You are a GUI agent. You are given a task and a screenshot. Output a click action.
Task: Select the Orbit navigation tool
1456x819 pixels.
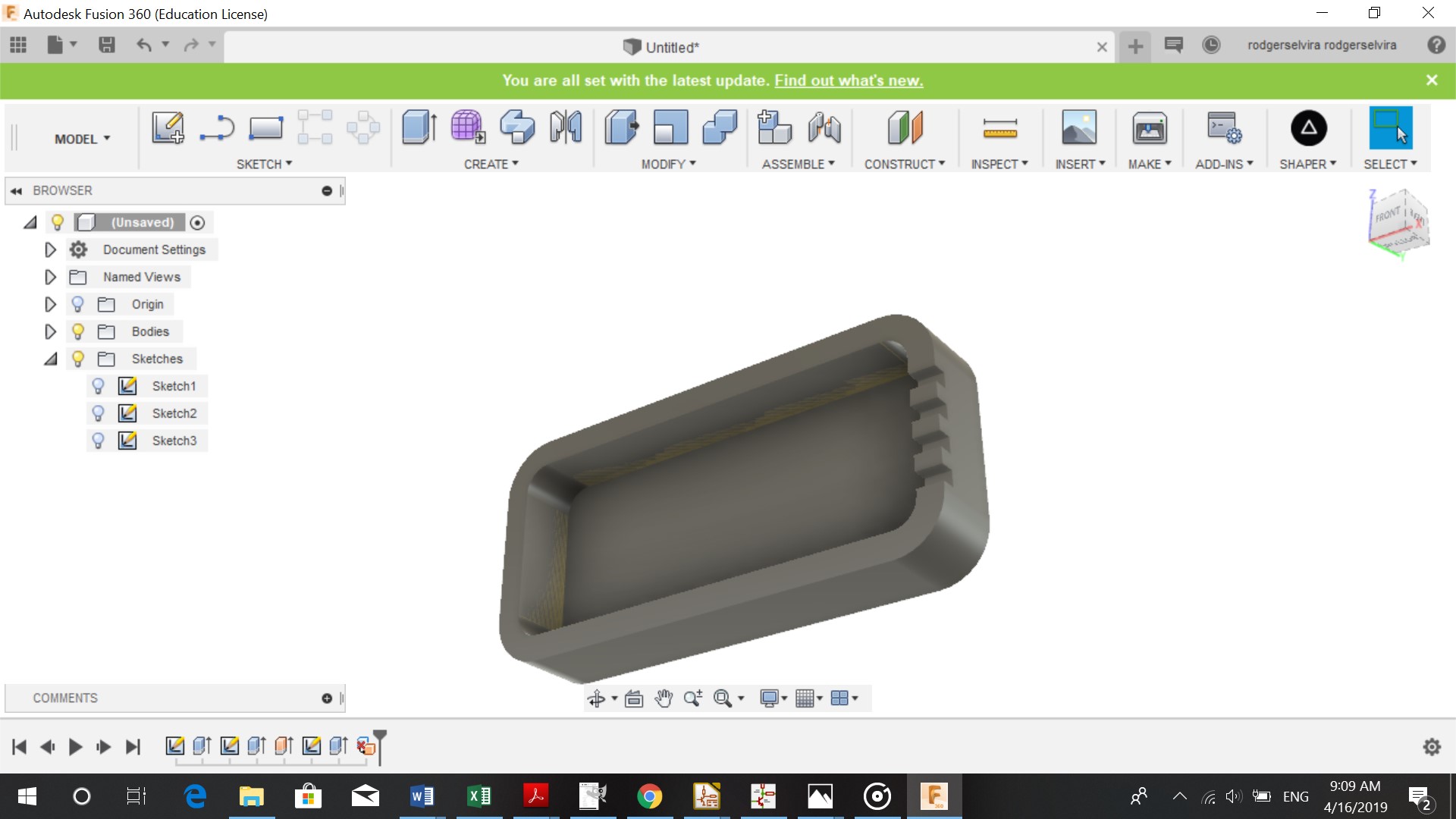point(596,698)
